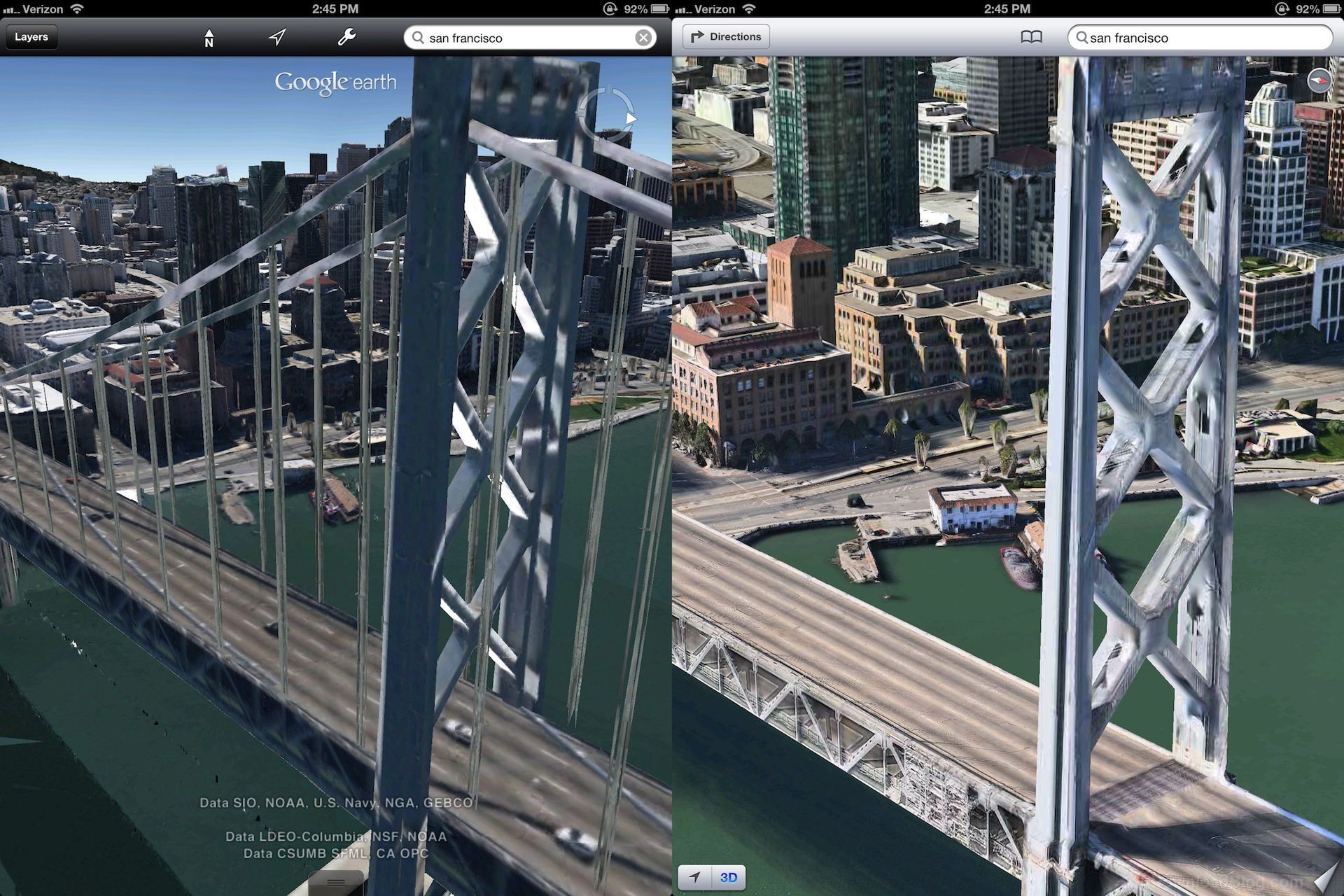The height and width of the screenshot is (896, 1344).
Task: Open bookmarks book icon in Maps
Action: 1031,37
